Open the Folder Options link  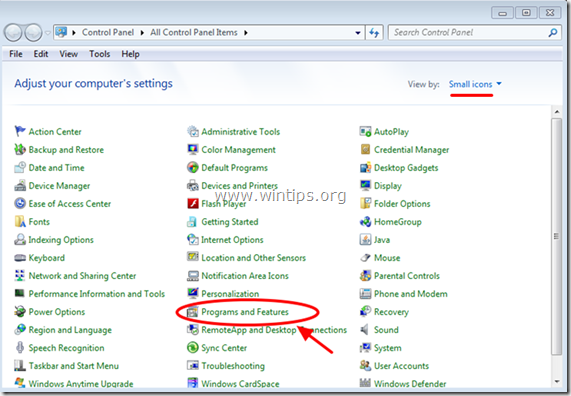(402, 204)
